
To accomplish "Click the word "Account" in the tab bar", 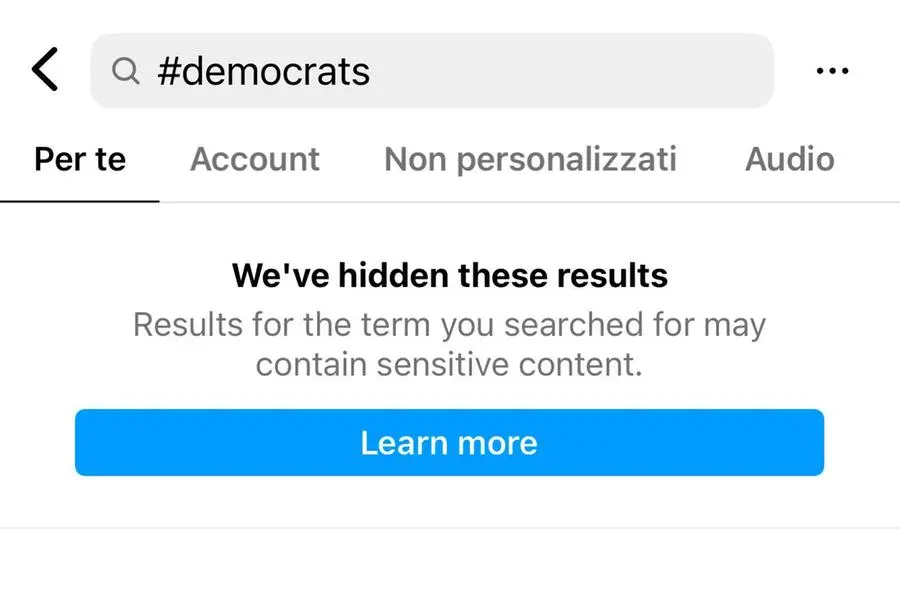I will 255,159.
